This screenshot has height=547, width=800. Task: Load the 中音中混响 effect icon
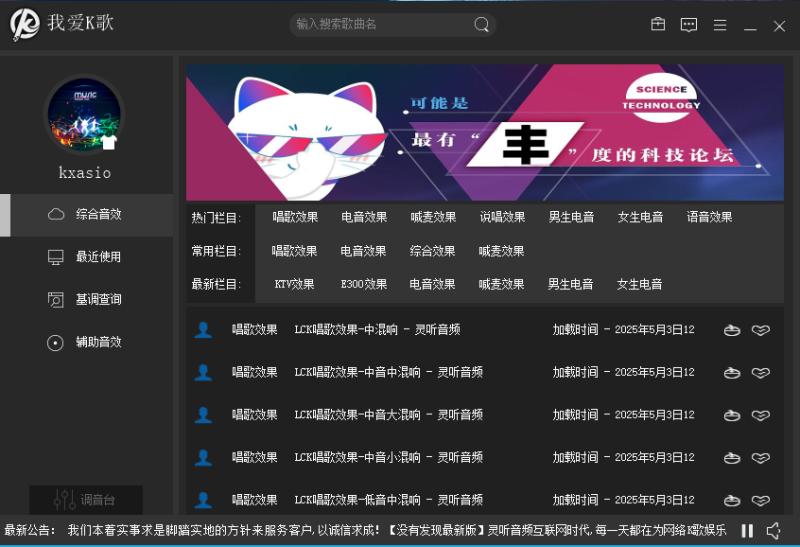point(732,373)
